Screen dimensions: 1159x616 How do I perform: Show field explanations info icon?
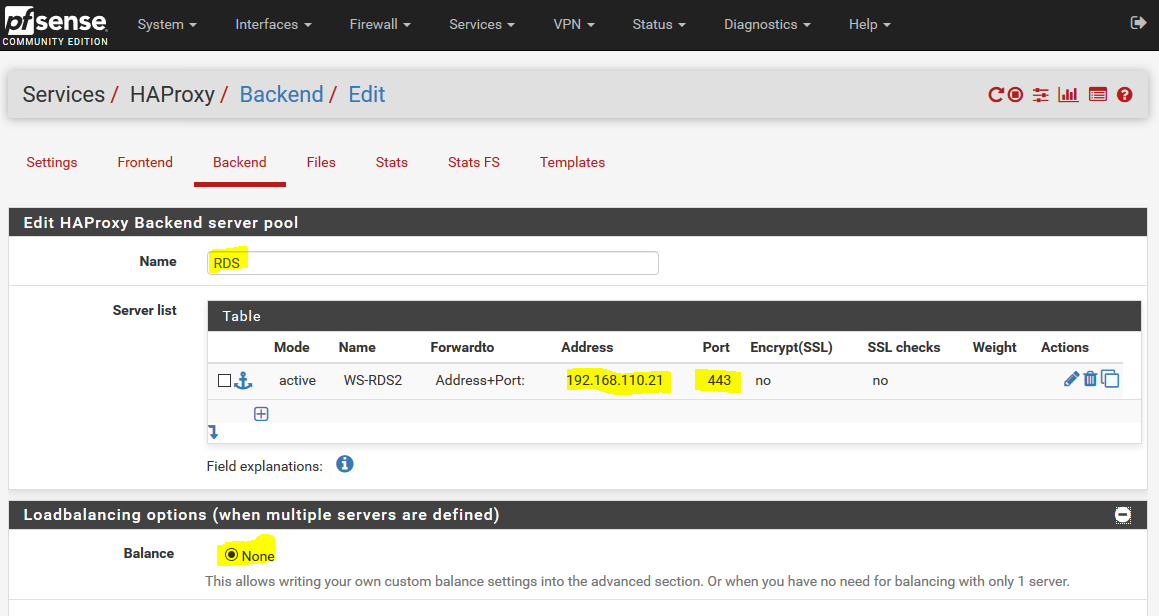(344, 464)
